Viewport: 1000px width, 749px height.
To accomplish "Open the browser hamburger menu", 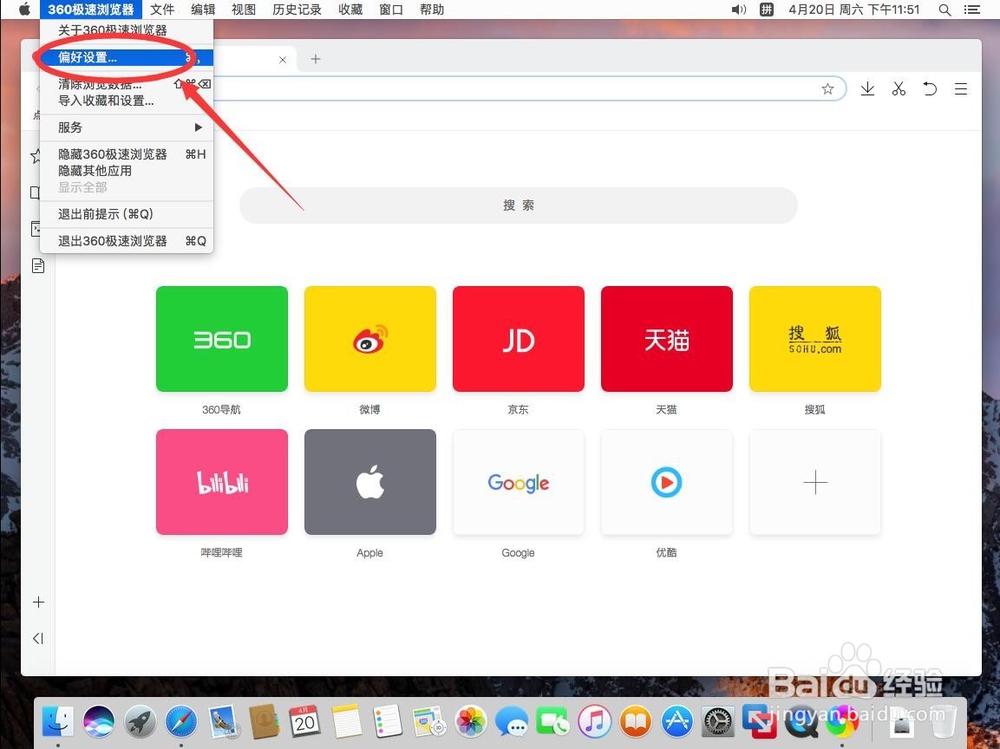I will [x=961, y=89].
